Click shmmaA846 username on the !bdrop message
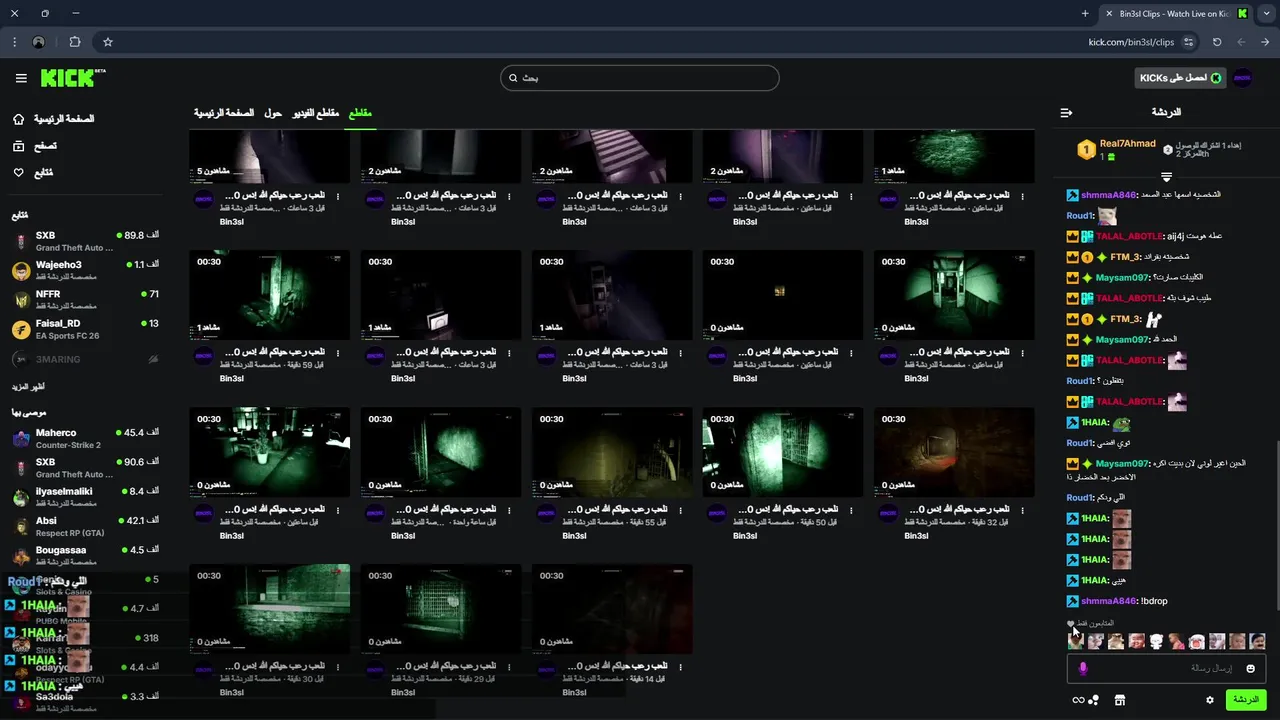 (1109, 601)
